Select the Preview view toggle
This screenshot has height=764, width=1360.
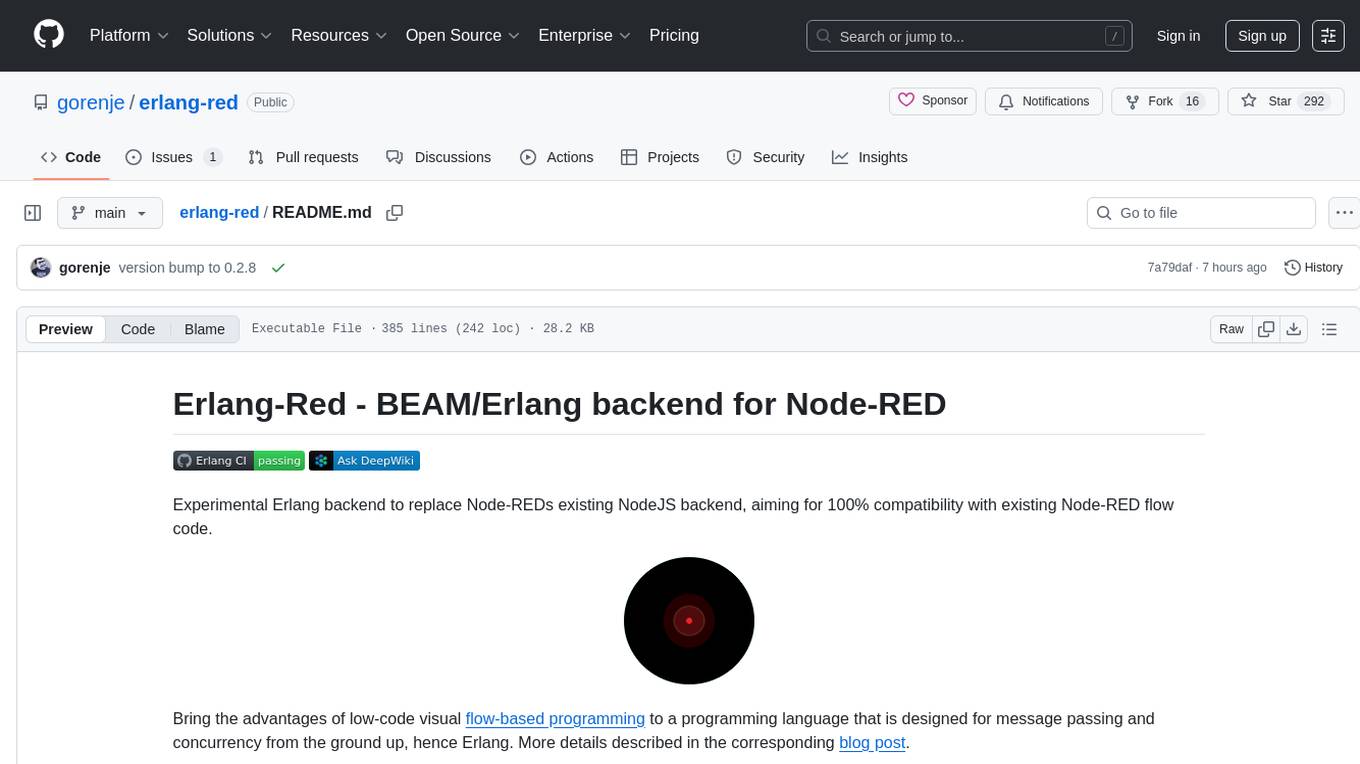coord(66,329)
